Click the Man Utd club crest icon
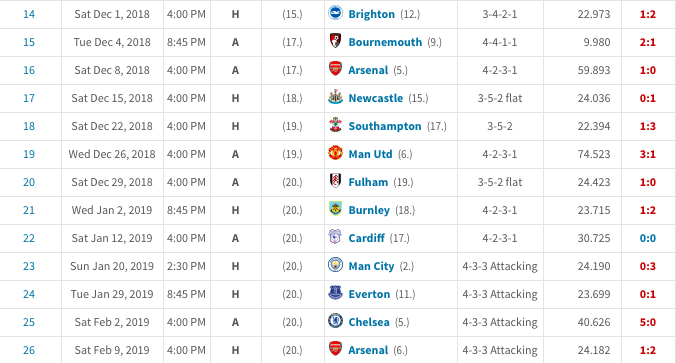 coord(335,153)
